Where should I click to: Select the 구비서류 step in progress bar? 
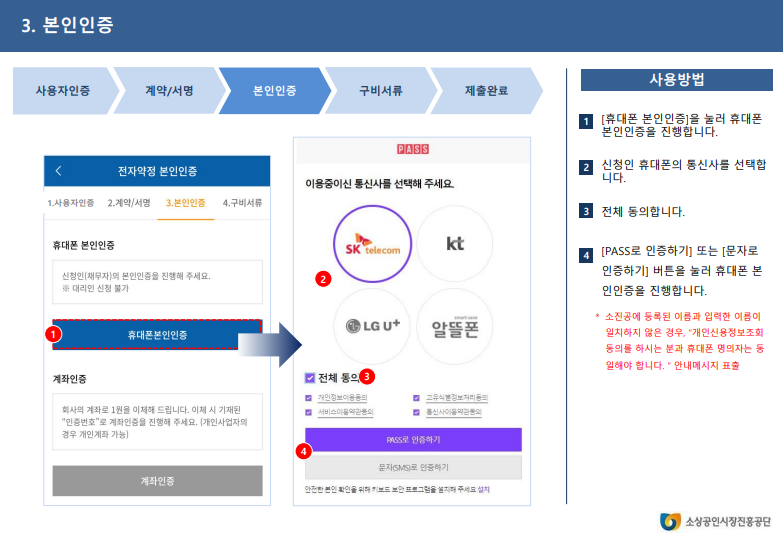tap(381, 91)
